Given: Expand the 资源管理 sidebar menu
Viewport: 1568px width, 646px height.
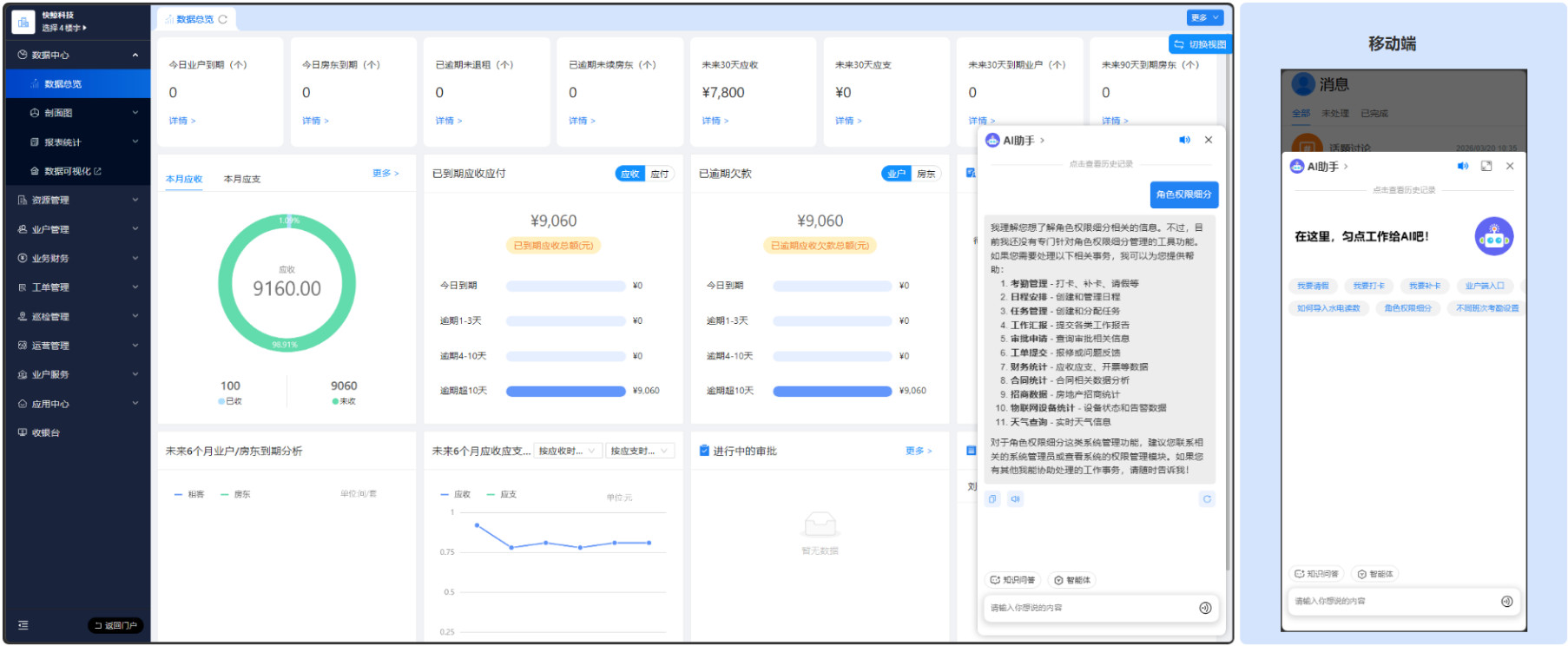Looking at the screenshot, I should click(x=78, y=200).
